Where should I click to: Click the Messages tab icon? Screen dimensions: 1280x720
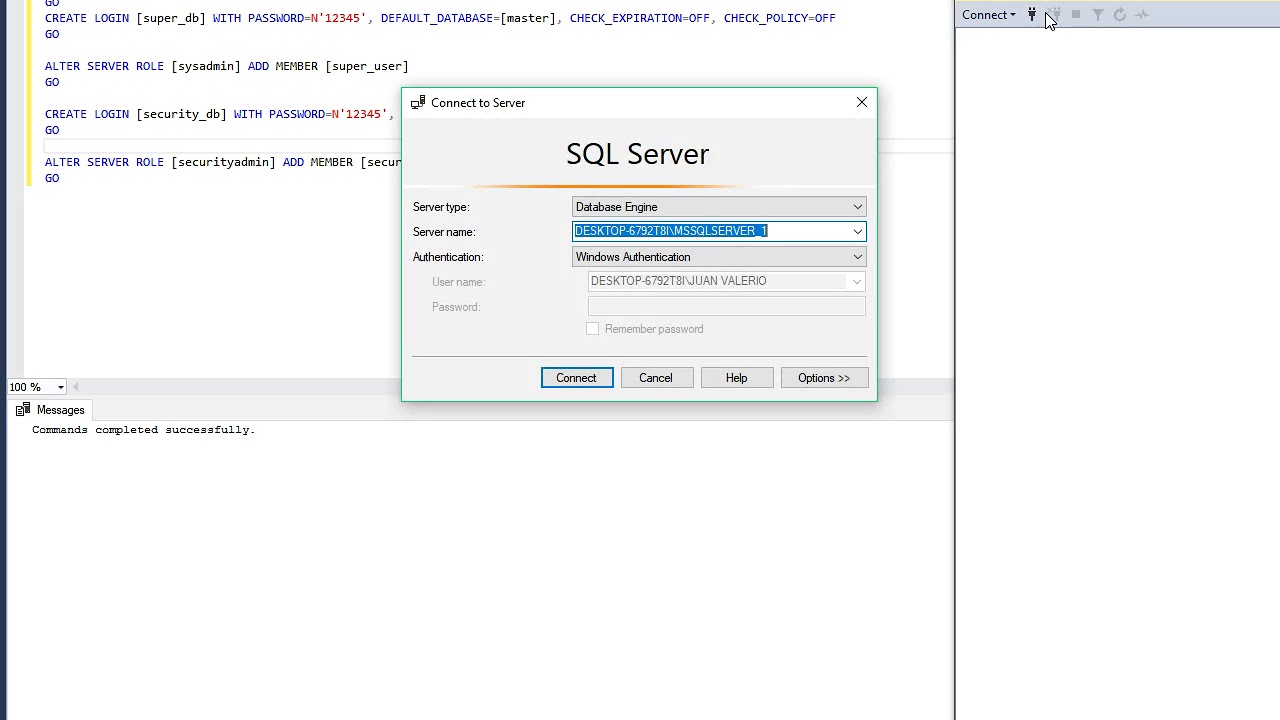(23, 410)
